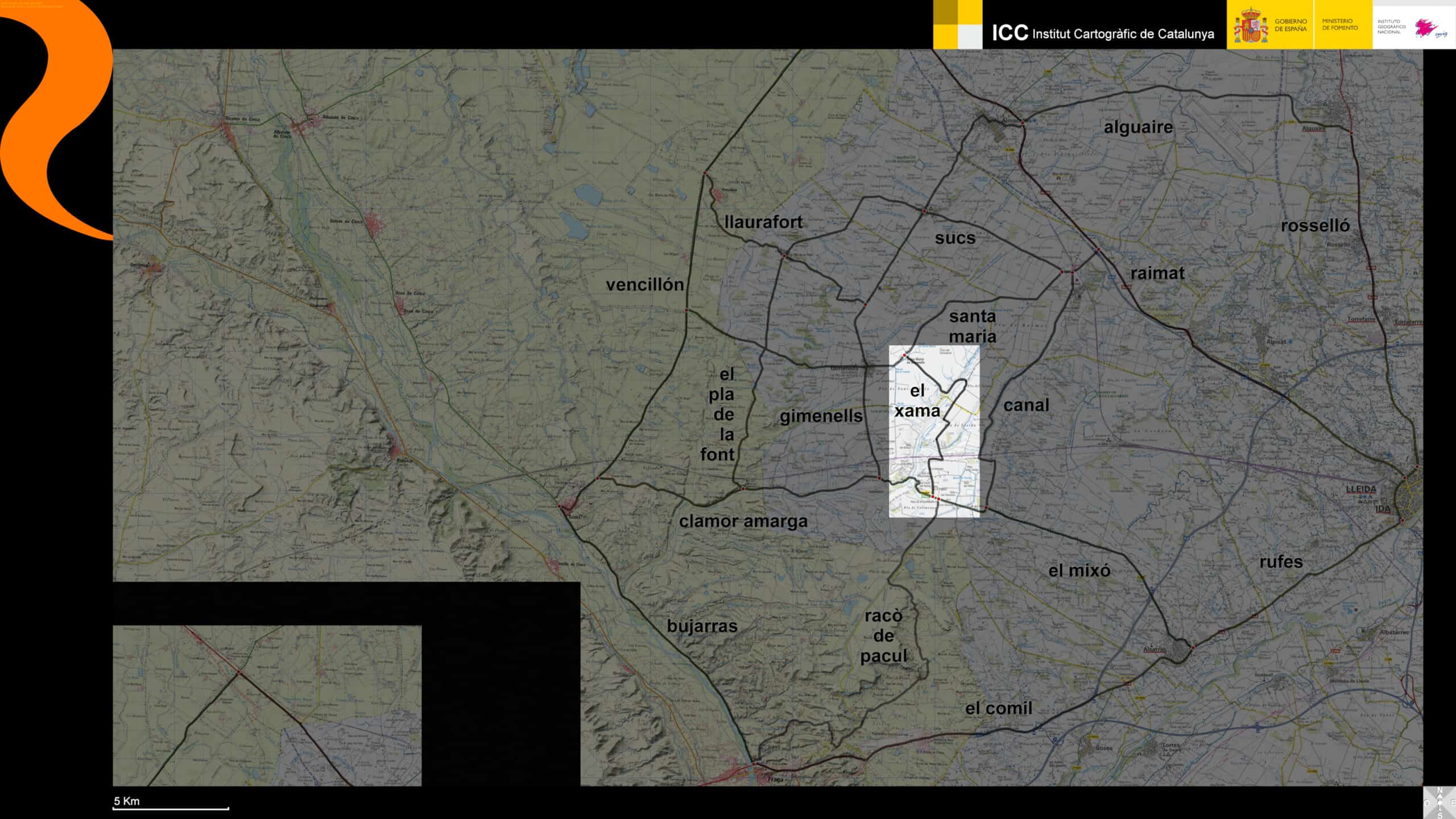Click the Instituto Geográfico Nacional text logo

click(1392, 27)
